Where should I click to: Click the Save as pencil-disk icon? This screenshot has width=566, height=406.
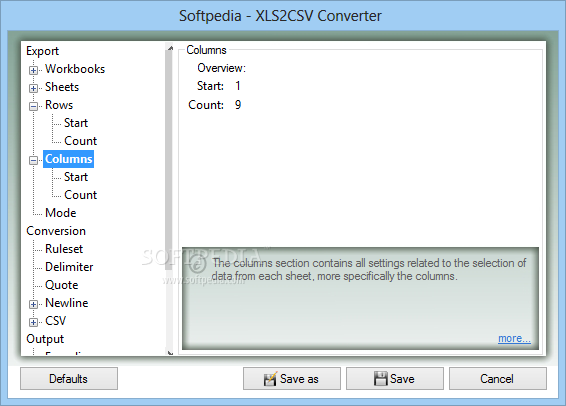[x=270, y=379]
